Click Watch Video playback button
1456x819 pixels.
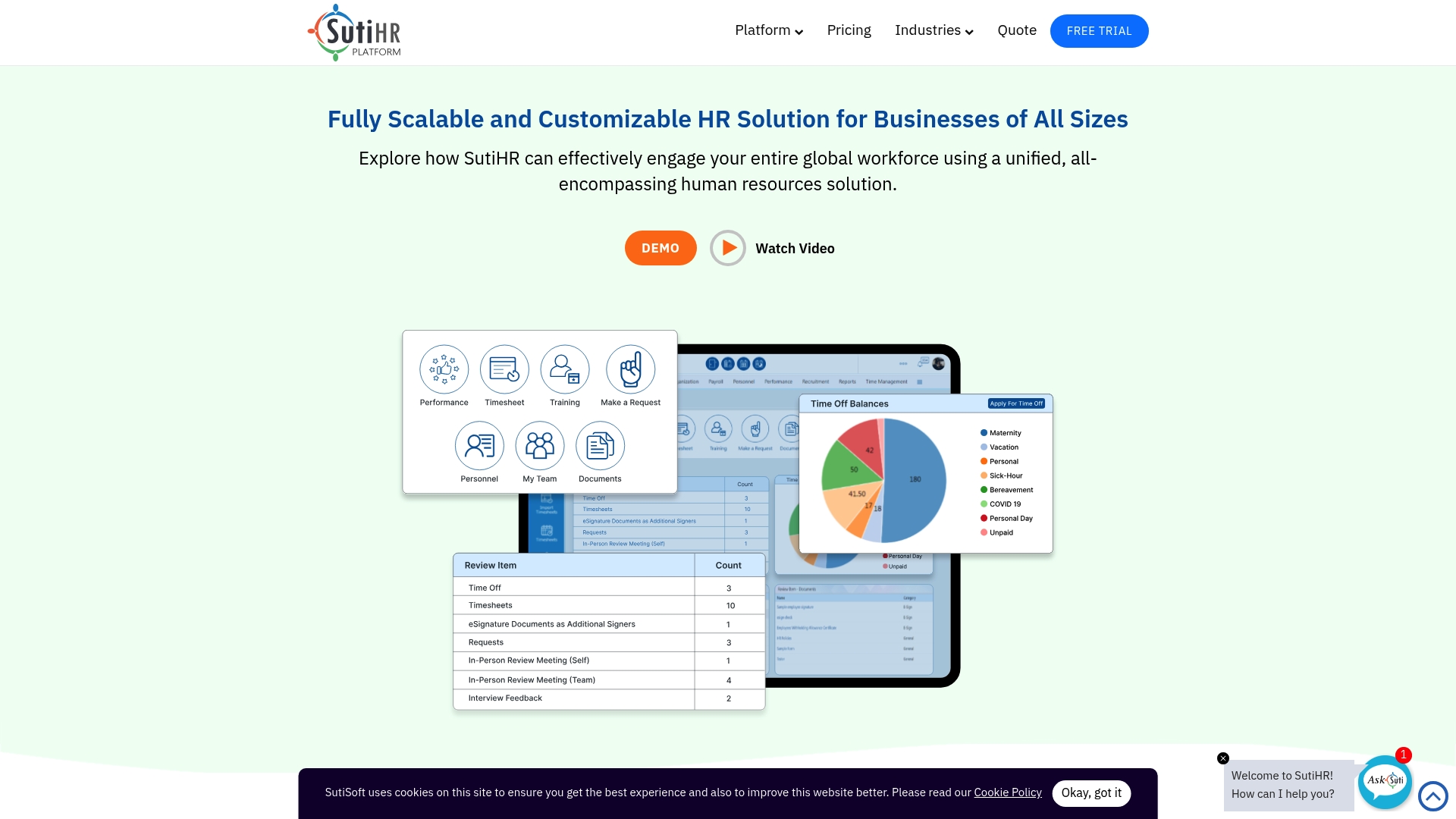coord(727,247)
